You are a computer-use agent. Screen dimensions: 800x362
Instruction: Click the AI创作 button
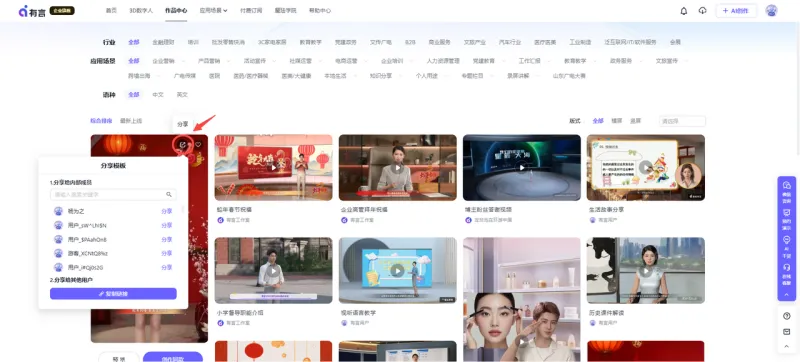pos(736,11)
